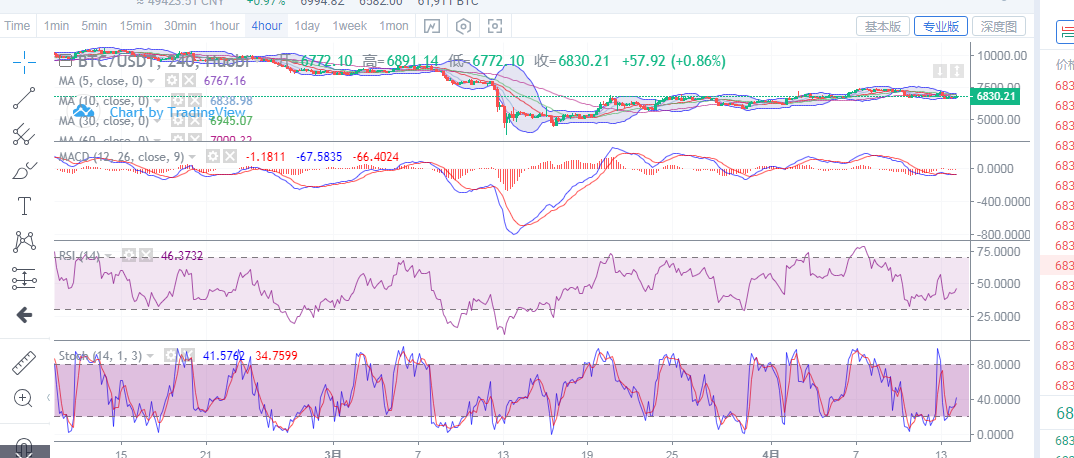Click the -800.0000 MACD axis label
This screenshot has width=1074, height=458.
(x=1002, y=234)
